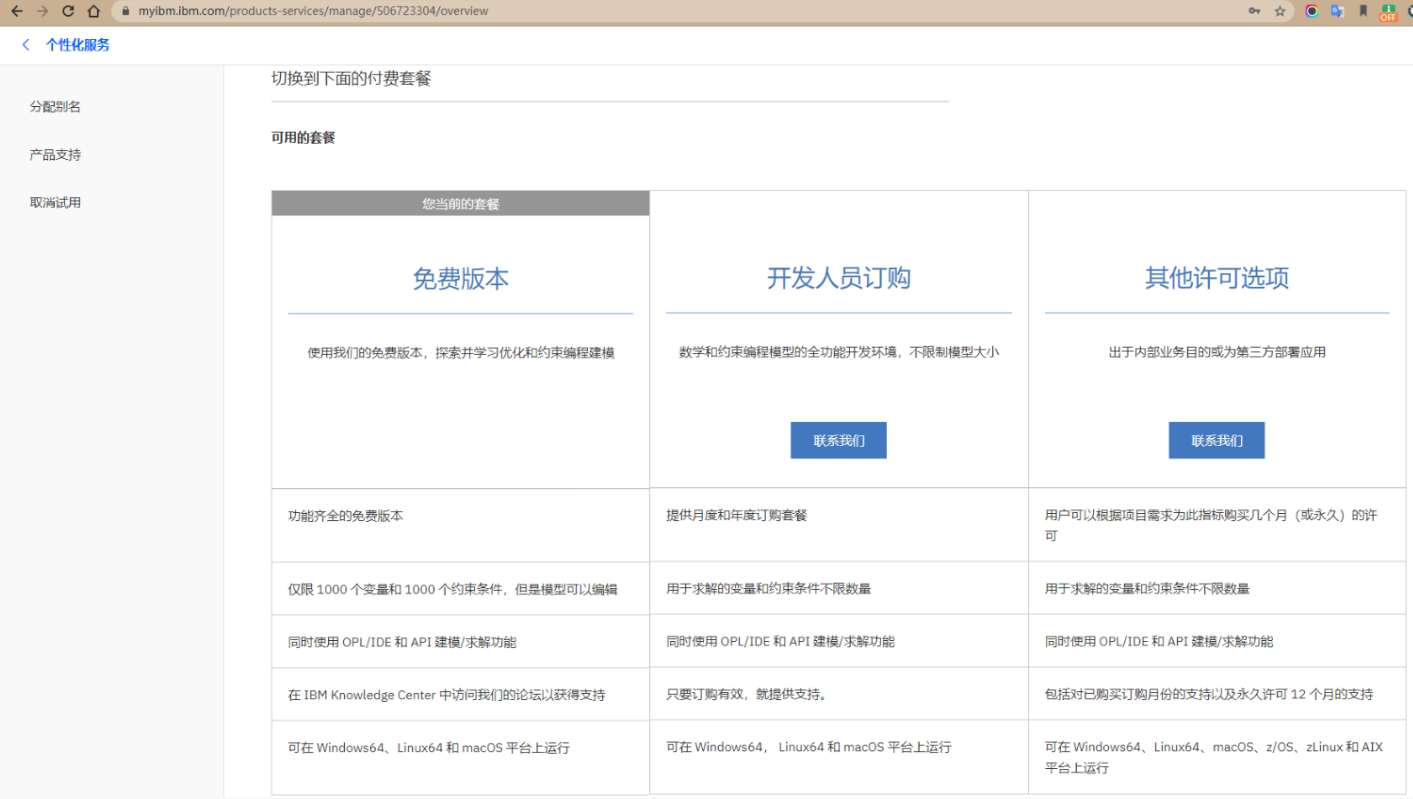Click the 可用的套餐 label

click(303, 138)
